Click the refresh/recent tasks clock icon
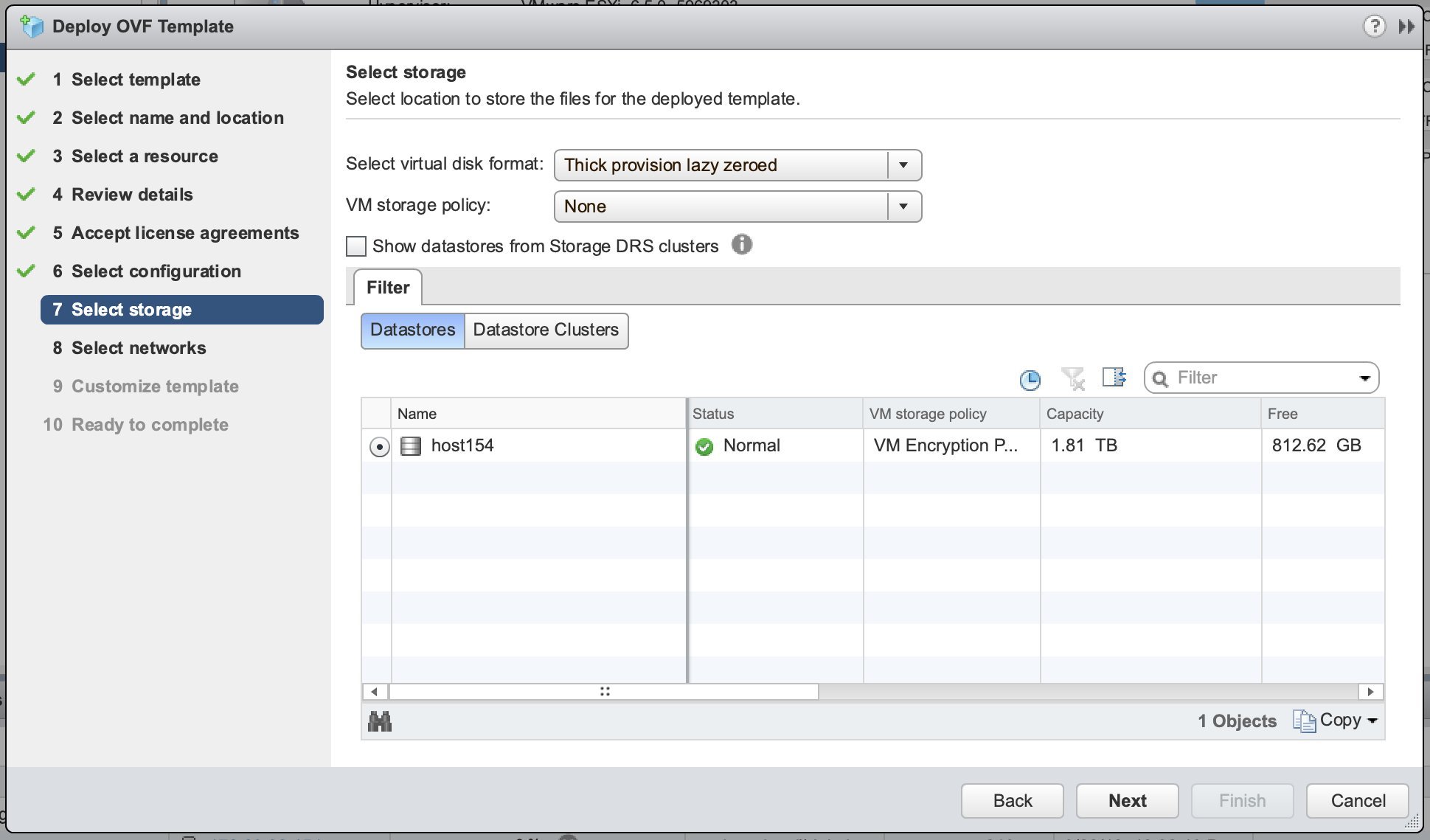This screenshot has height=840, width=1430. (1030, 379)
